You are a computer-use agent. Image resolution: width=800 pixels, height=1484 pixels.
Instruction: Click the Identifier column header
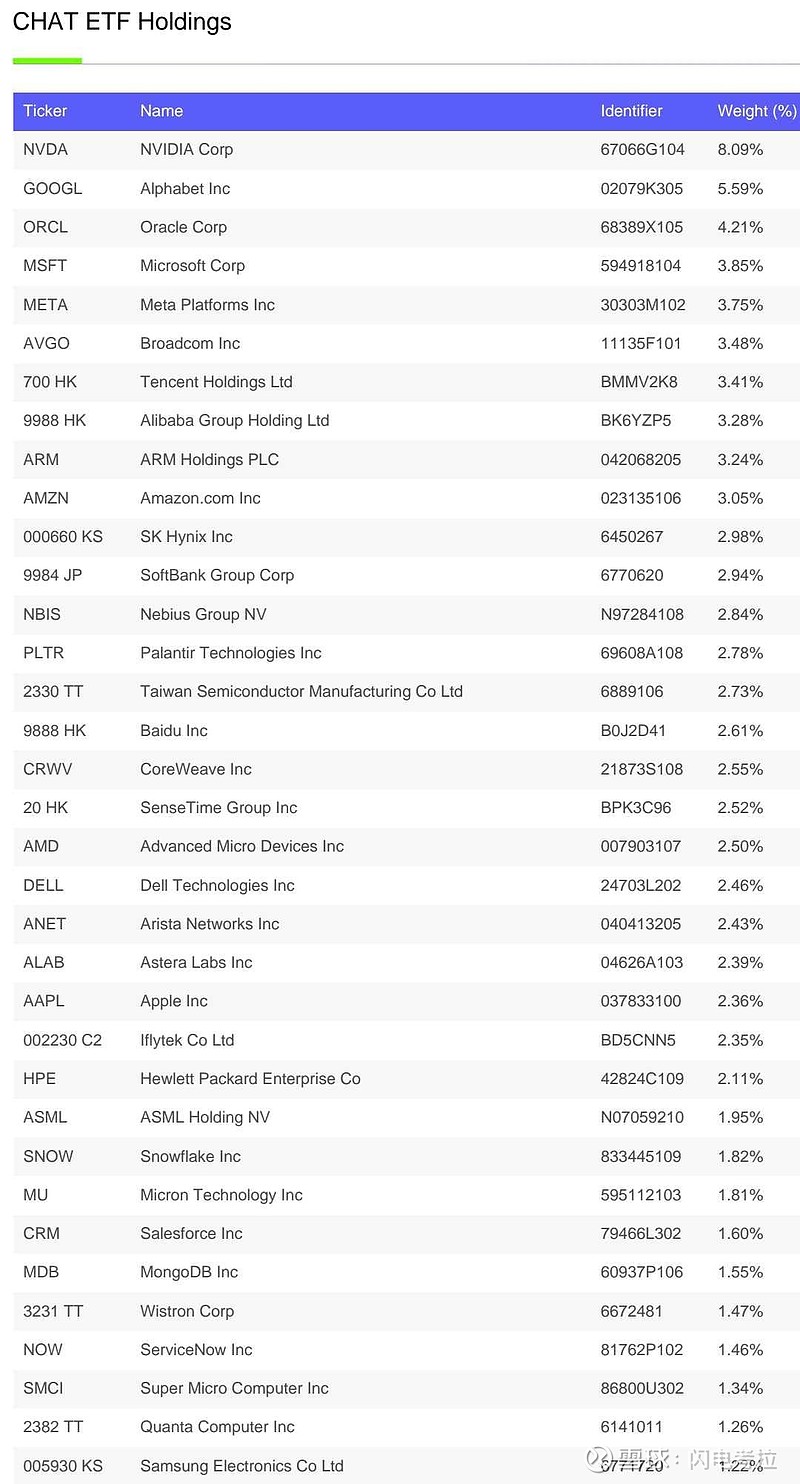click(x=631, y=111)
